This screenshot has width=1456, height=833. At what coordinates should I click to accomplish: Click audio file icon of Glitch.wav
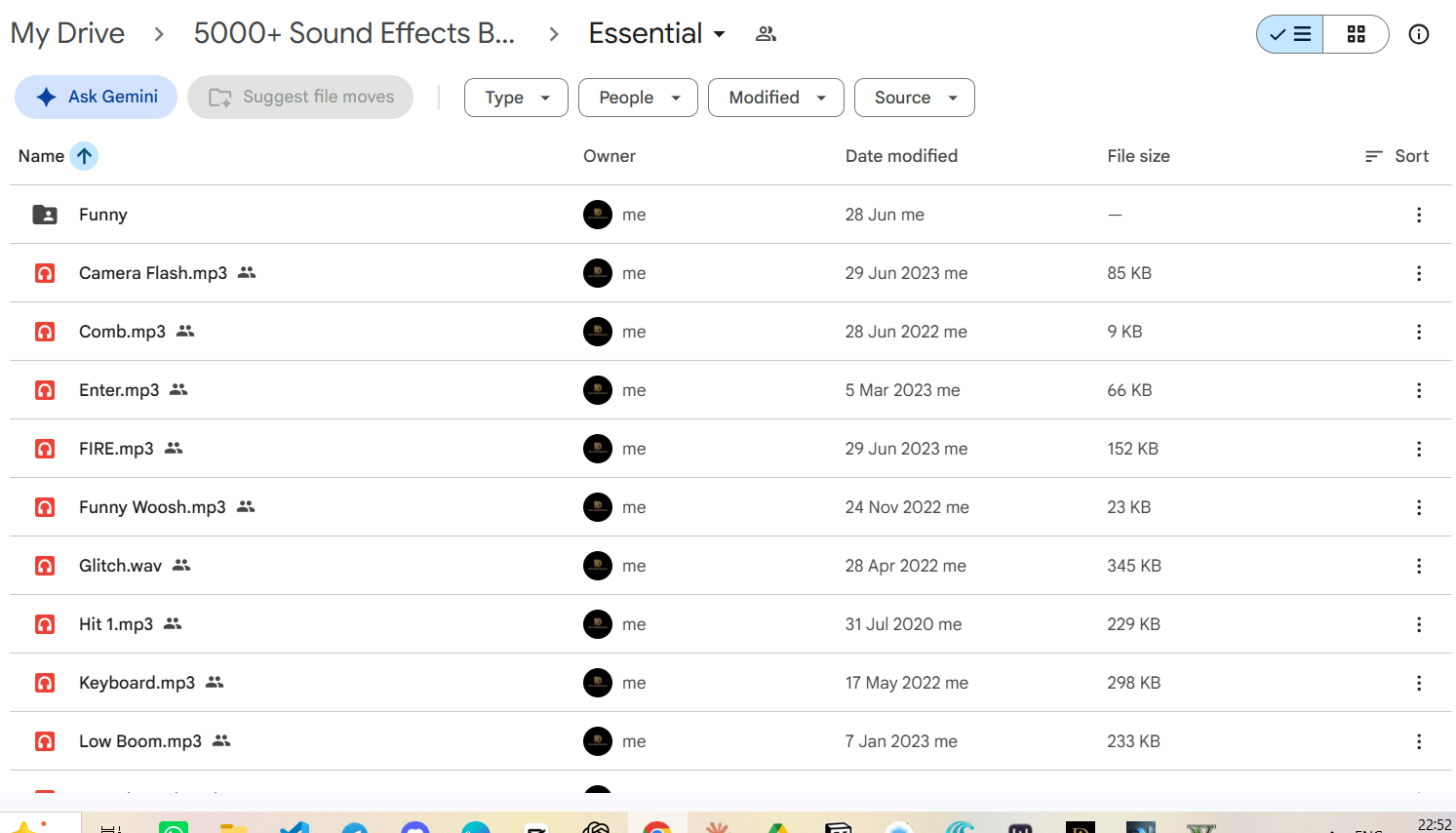point(45,566)
